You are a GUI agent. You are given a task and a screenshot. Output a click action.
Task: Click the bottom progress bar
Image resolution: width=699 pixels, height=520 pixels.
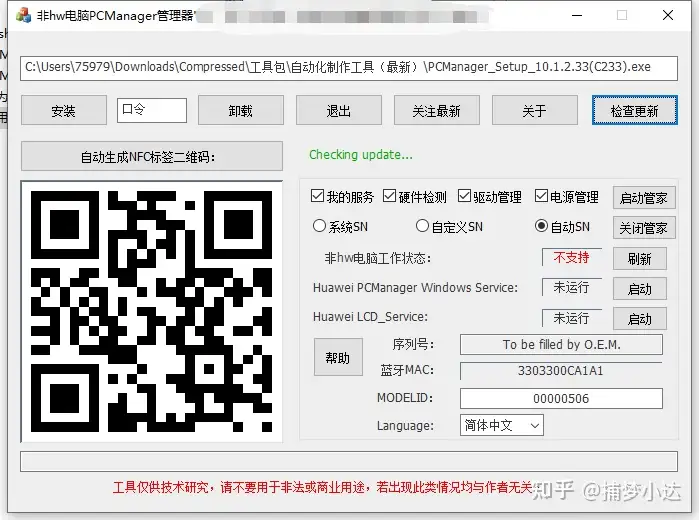pyautogui.click(x=349, y=461)
